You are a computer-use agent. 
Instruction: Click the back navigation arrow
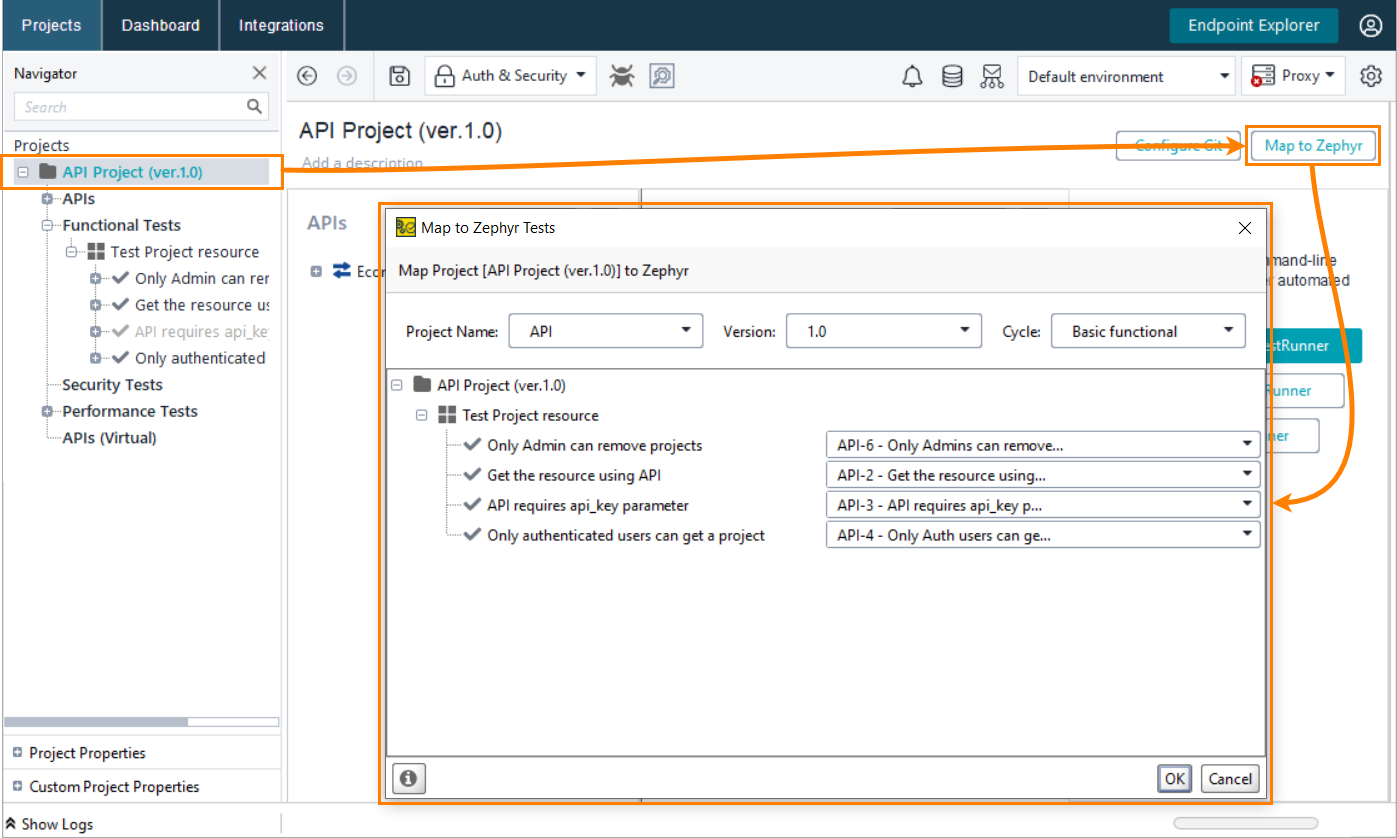pos(308,76)
